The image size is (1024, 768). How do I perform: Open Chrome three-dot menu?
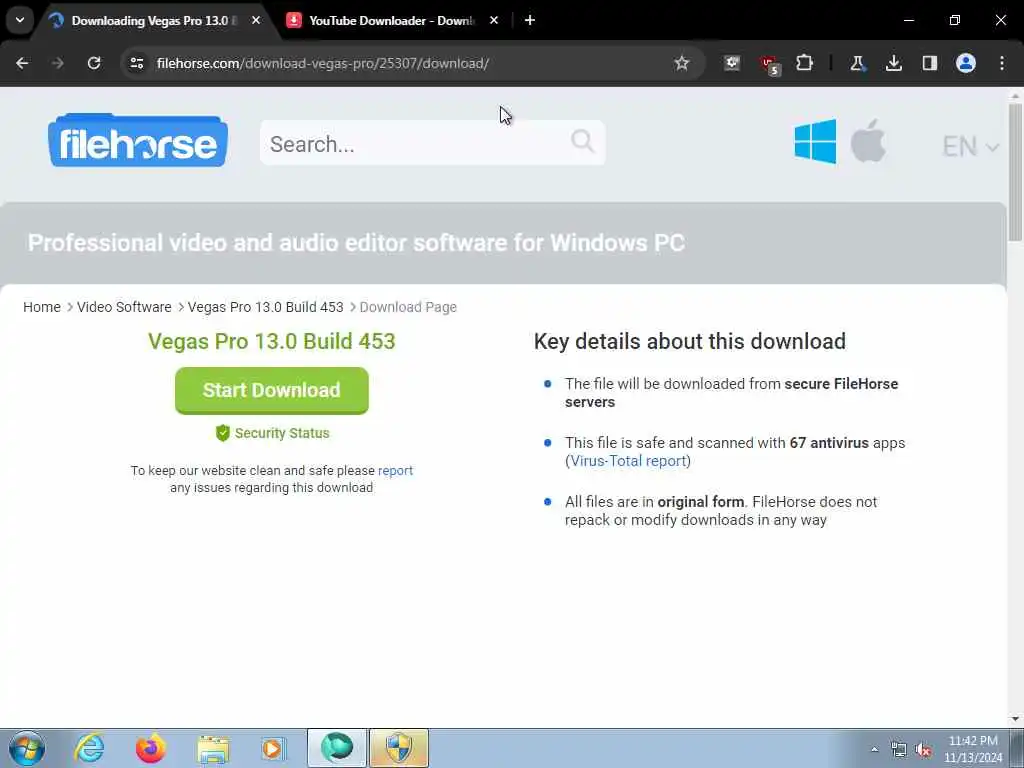pyautogui.click(x=1002, y=63)
